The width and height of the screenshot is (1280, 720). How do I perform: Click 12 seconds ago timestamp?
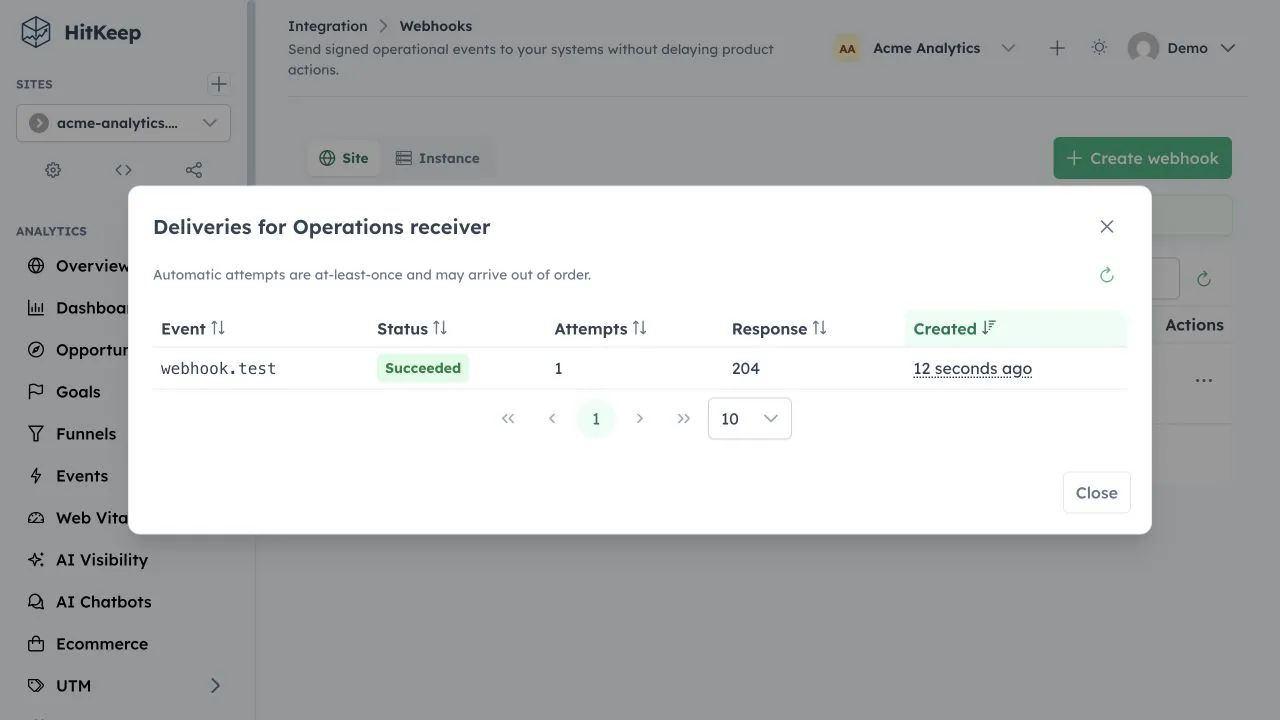click(x=973, y=369)
